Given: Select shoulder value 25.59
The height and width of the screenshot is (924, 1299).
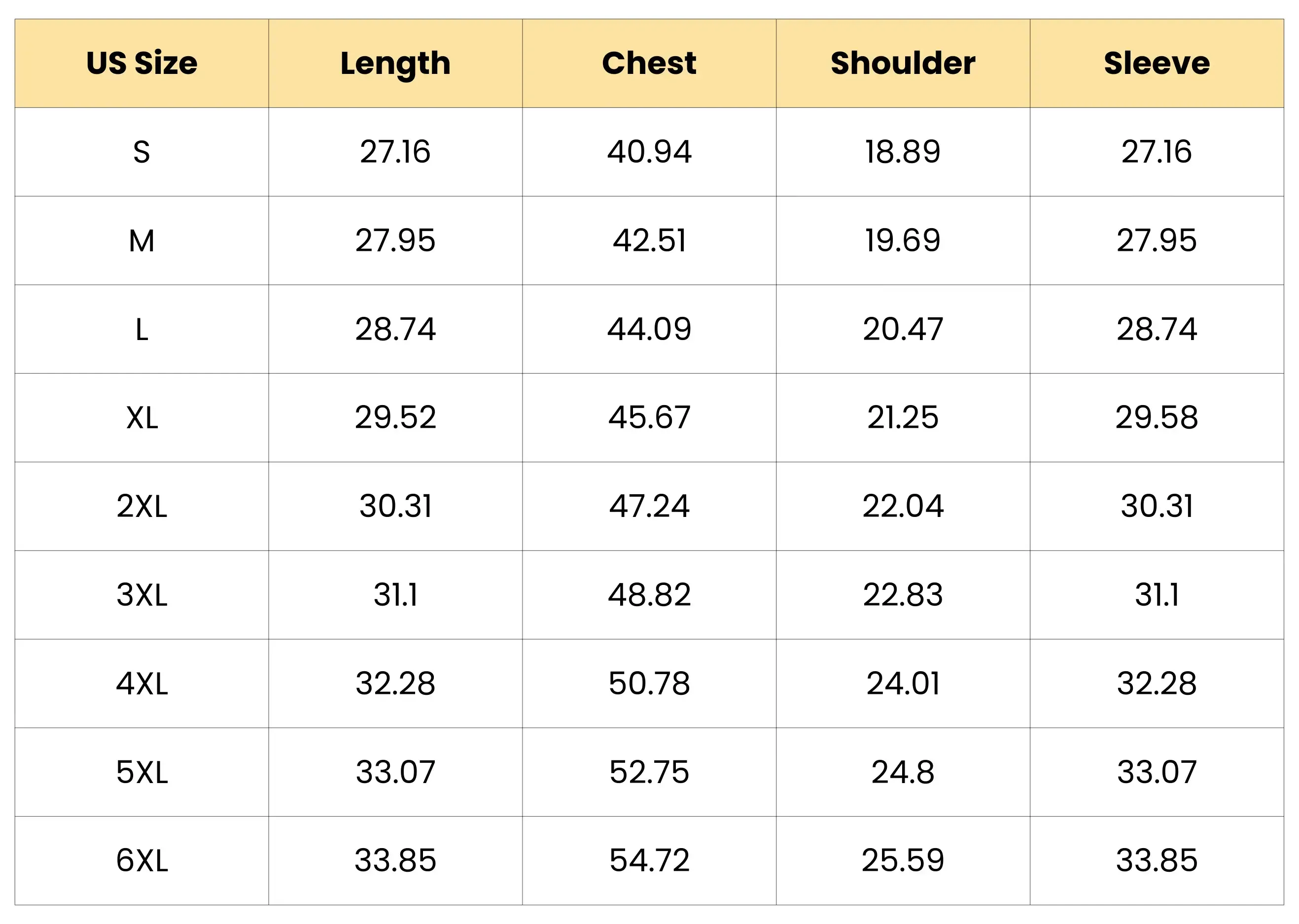Looking at the screenshot, I should (903, 860).
